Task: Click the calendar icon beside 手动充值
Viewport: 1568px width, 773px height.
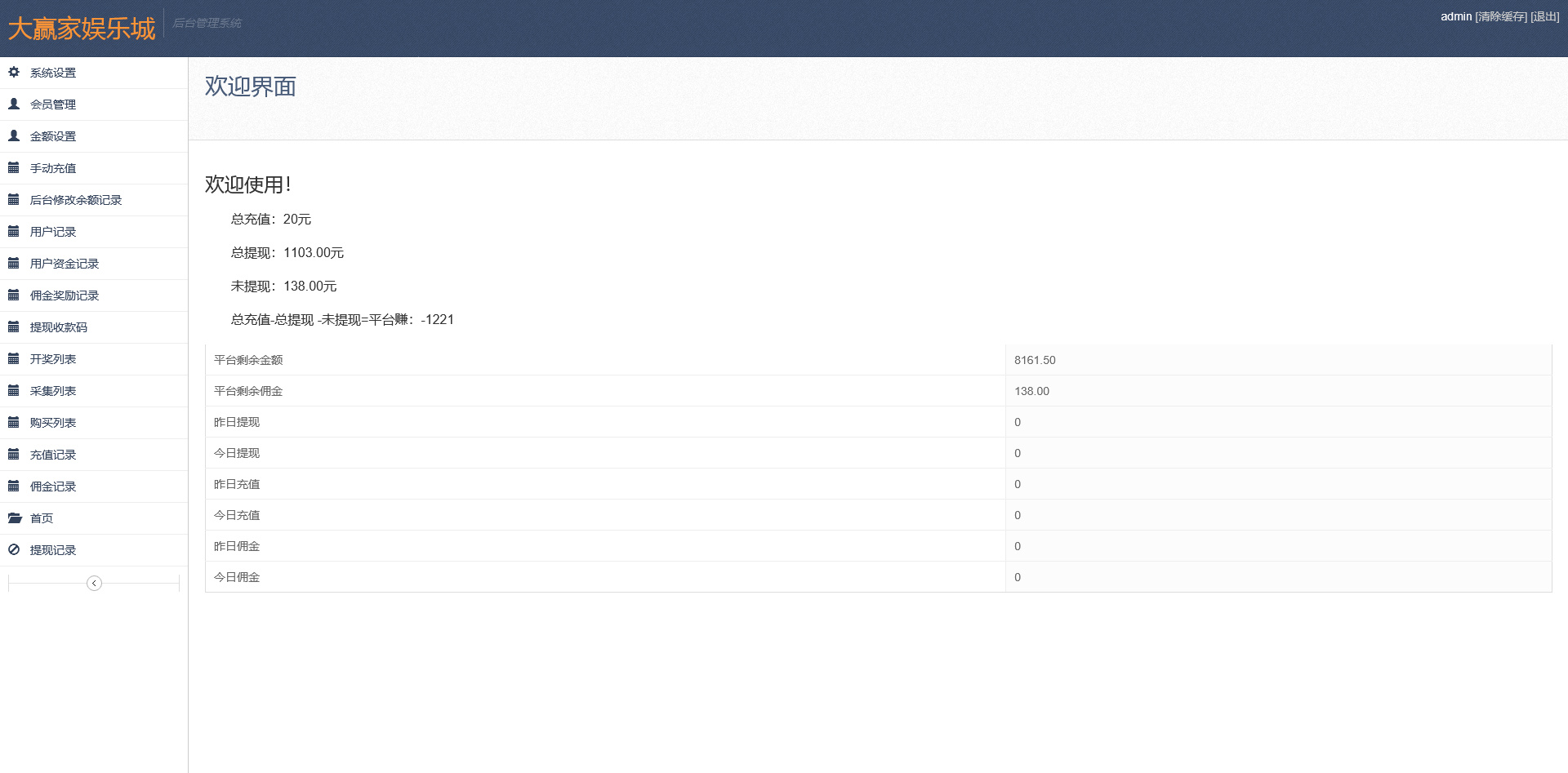Action: pos(14,168)
